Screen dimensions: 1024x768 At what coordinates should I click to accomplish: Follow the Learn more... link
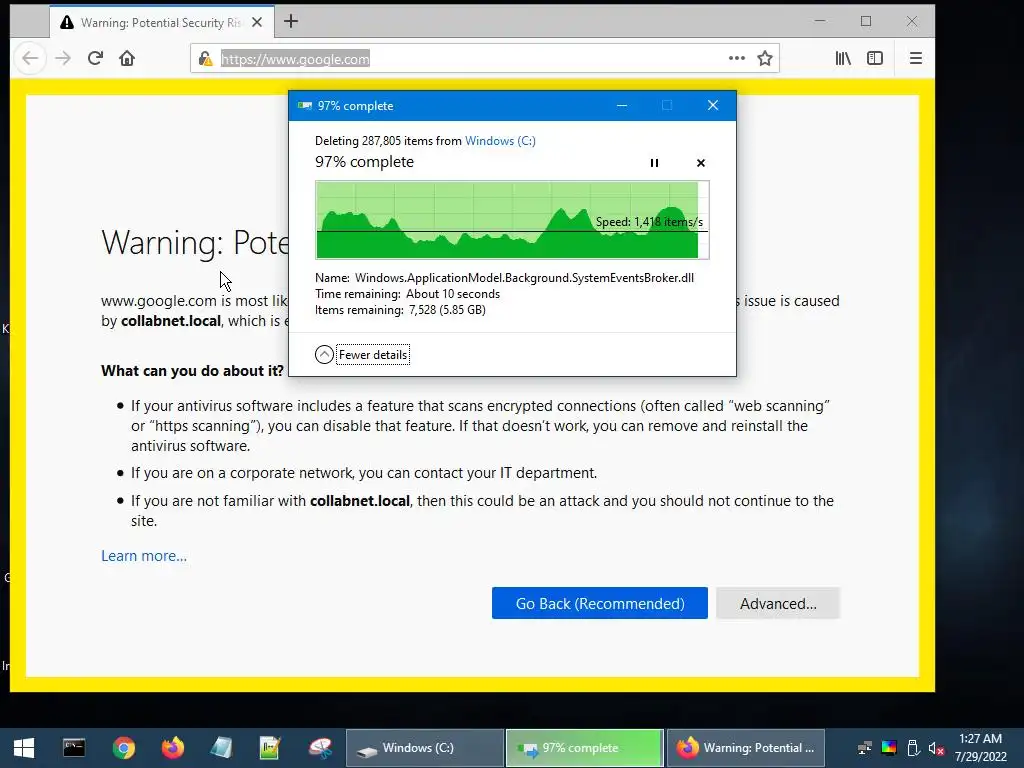(144, 556)
